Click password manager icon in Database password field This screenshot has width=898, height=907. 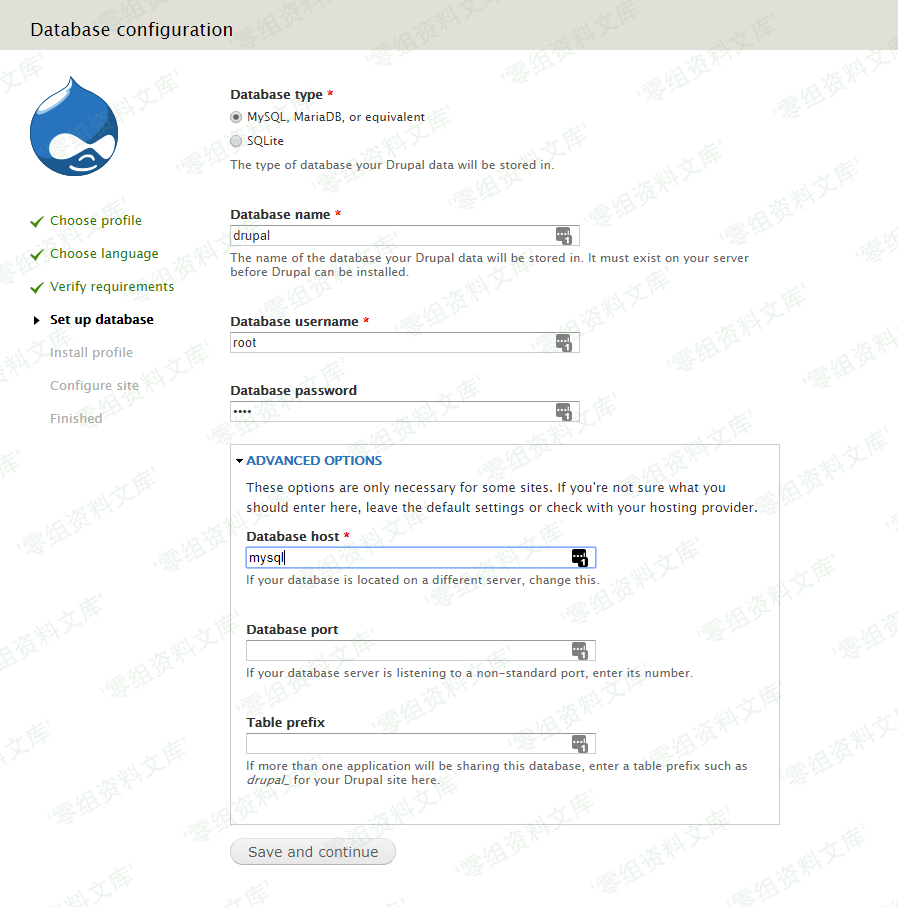tap(564, 412)
